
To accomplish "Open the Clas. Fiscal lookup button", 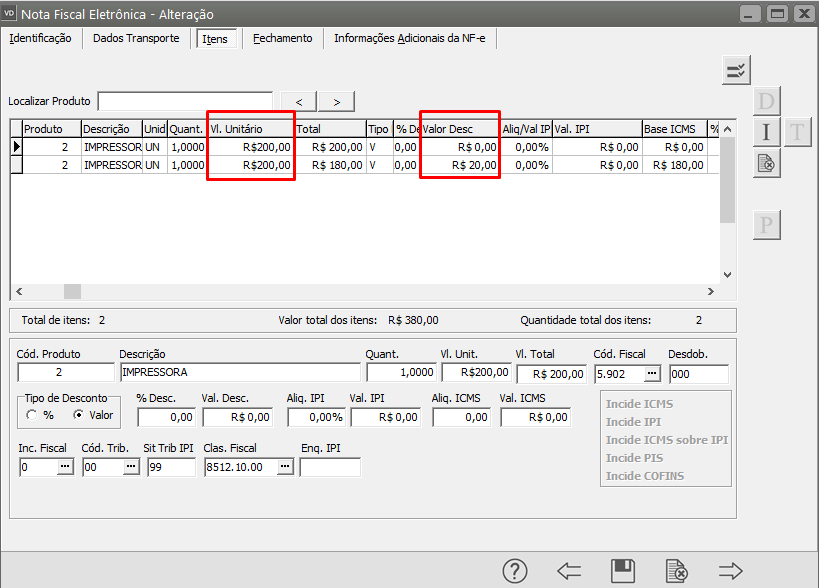I will point(285,467).
